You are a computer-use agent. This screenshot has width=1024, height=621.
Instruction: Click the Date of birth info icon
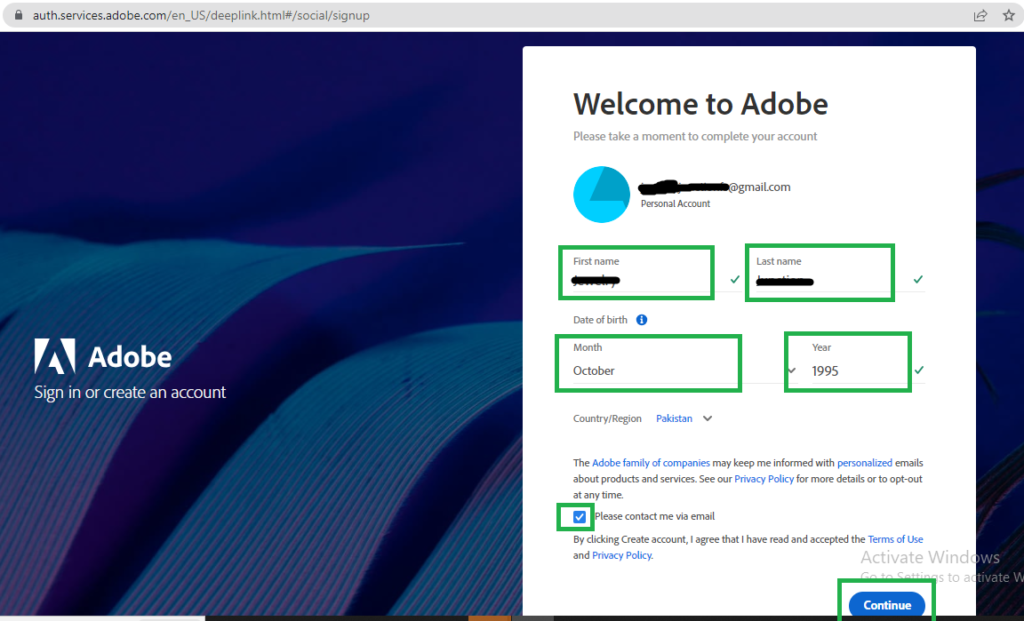(x=642, y=320)
